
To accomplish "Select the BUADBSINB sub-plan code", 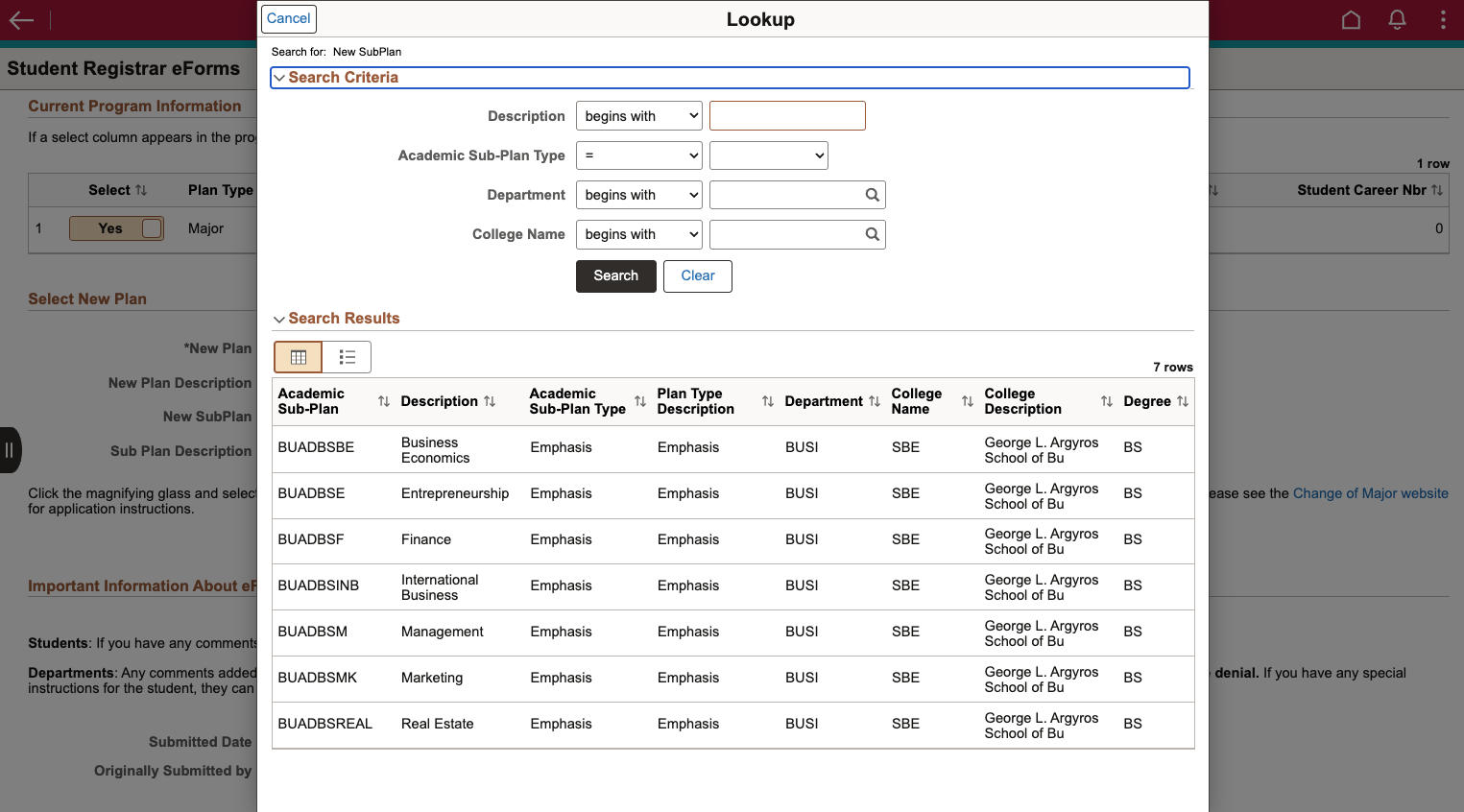I will click(x=319, y=585).
